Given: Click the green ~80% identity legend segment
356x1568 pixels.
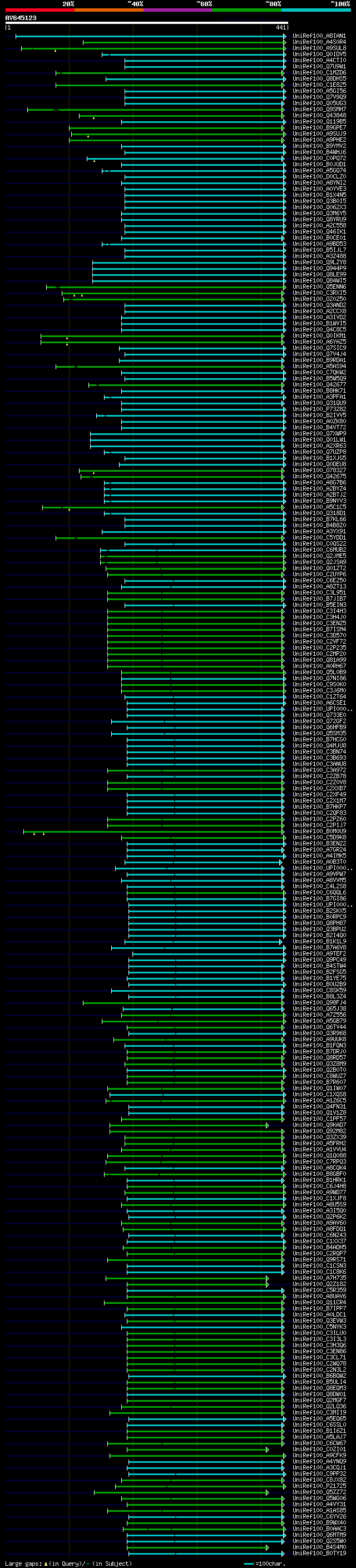Looking at the screenshot, I should coord(247,10).
